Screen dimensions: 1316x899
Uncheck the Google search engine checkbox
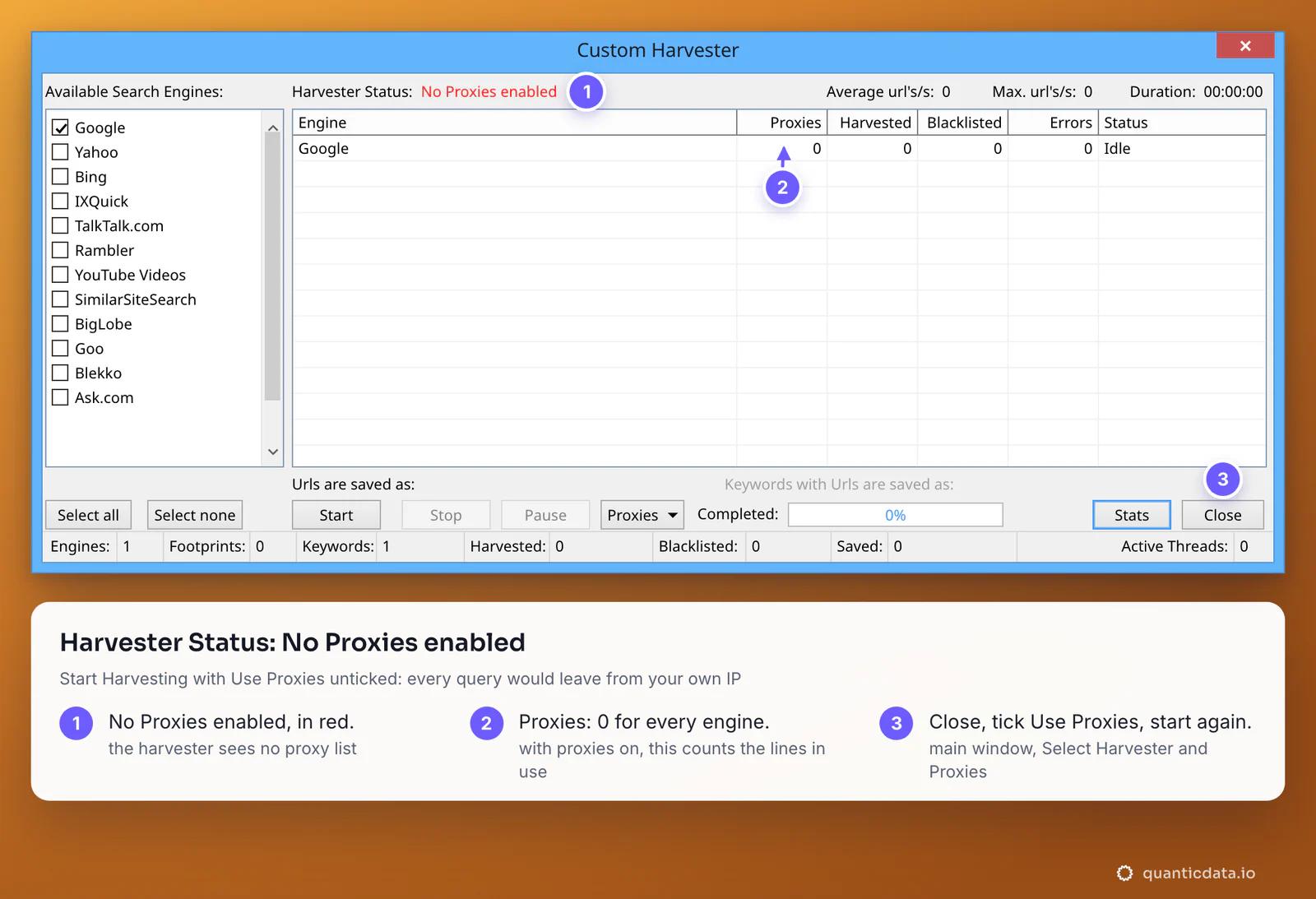tap(60, 127)
